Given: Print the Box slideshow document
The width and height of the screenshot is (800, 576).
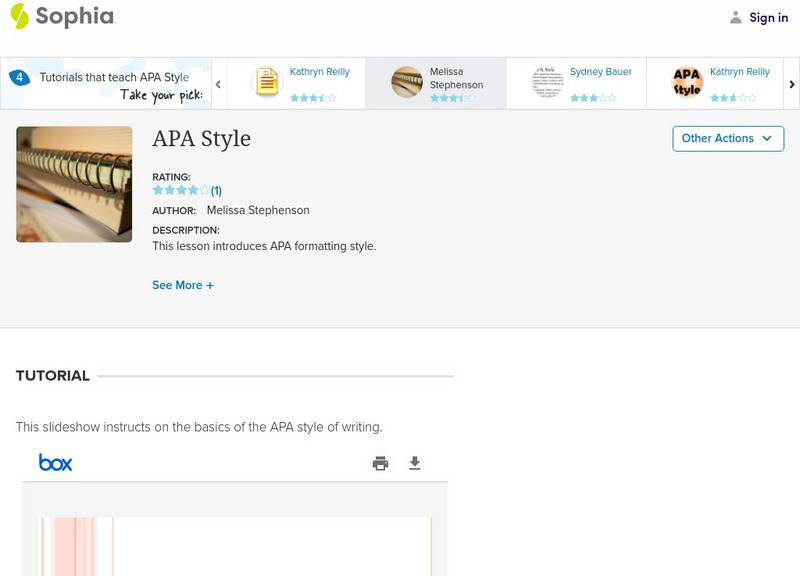Looking at the screenshot, I should 380,463.
